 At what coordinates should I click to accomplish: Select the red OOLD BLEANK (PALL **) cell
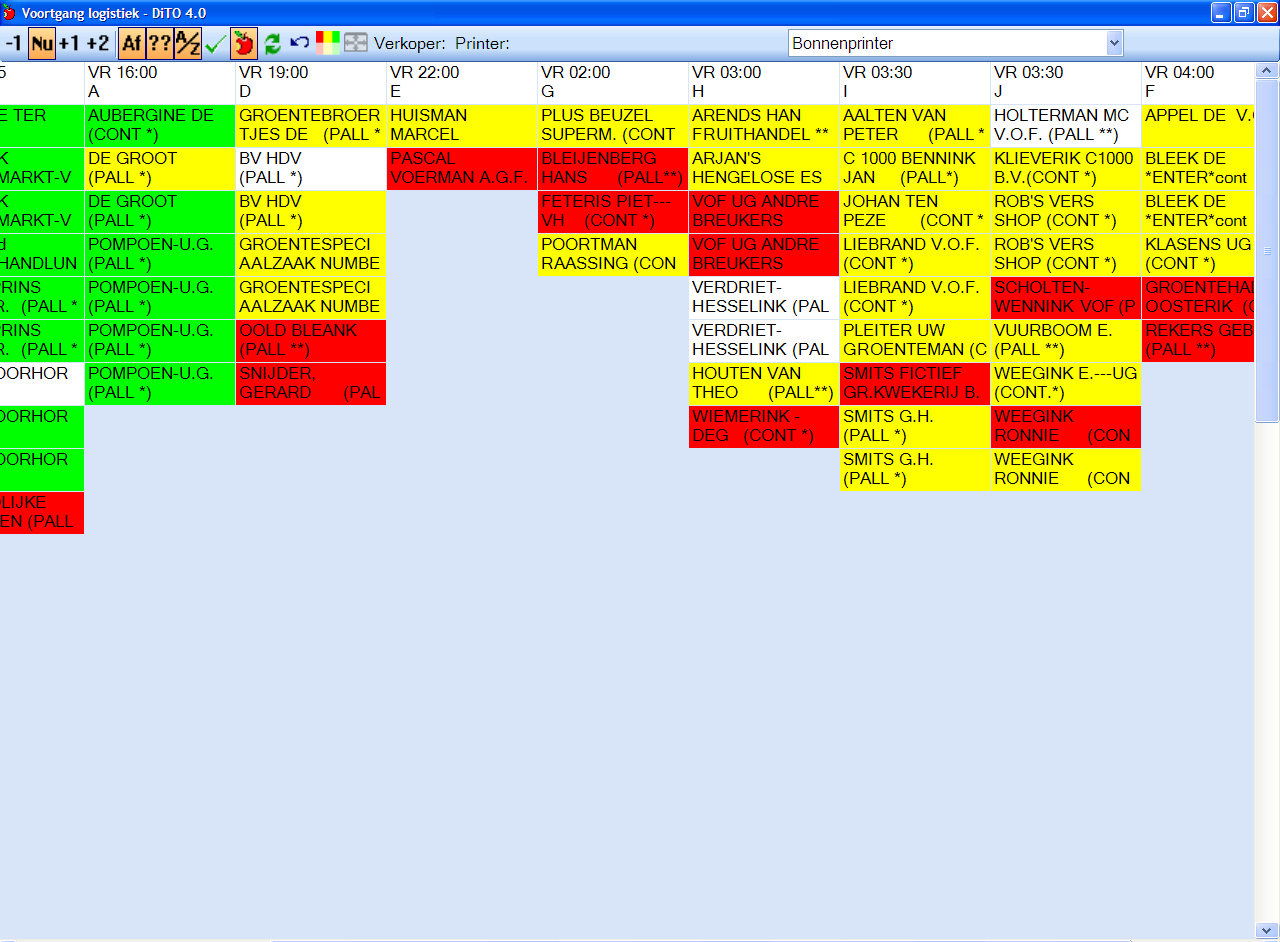[311, 340]
